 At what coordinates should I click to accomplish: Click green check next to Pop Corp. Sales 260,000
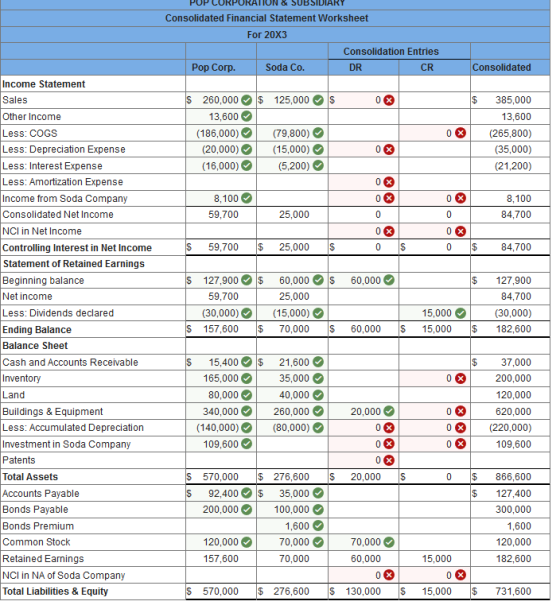[x=247, y=100]
